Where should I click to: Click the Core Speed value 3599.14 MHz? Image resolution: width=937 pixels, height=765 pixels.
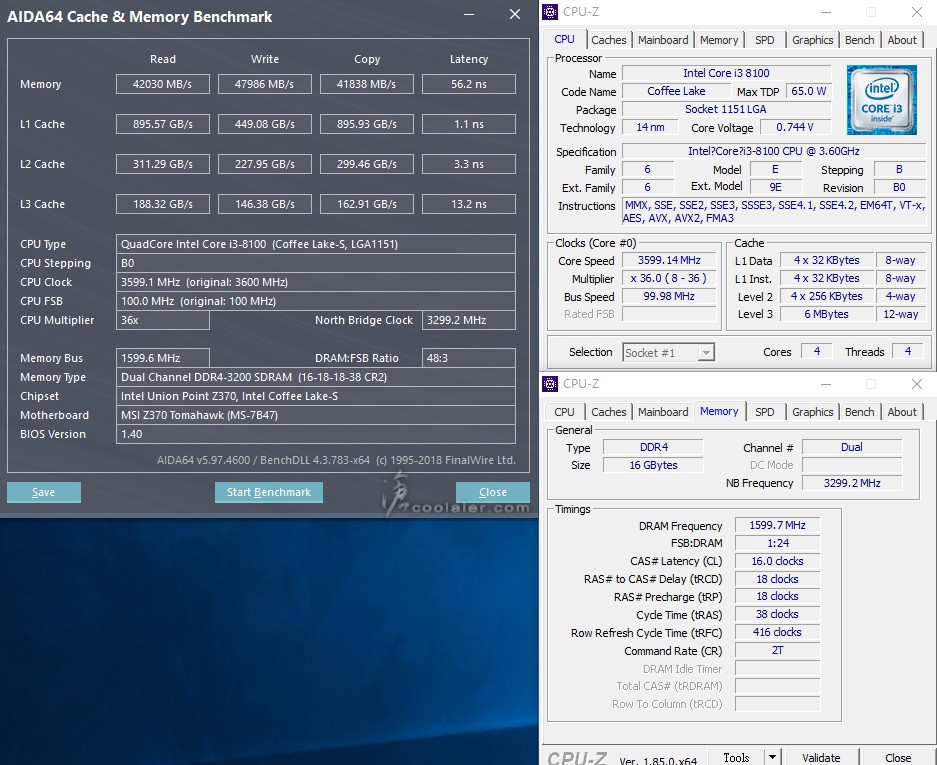669,261
